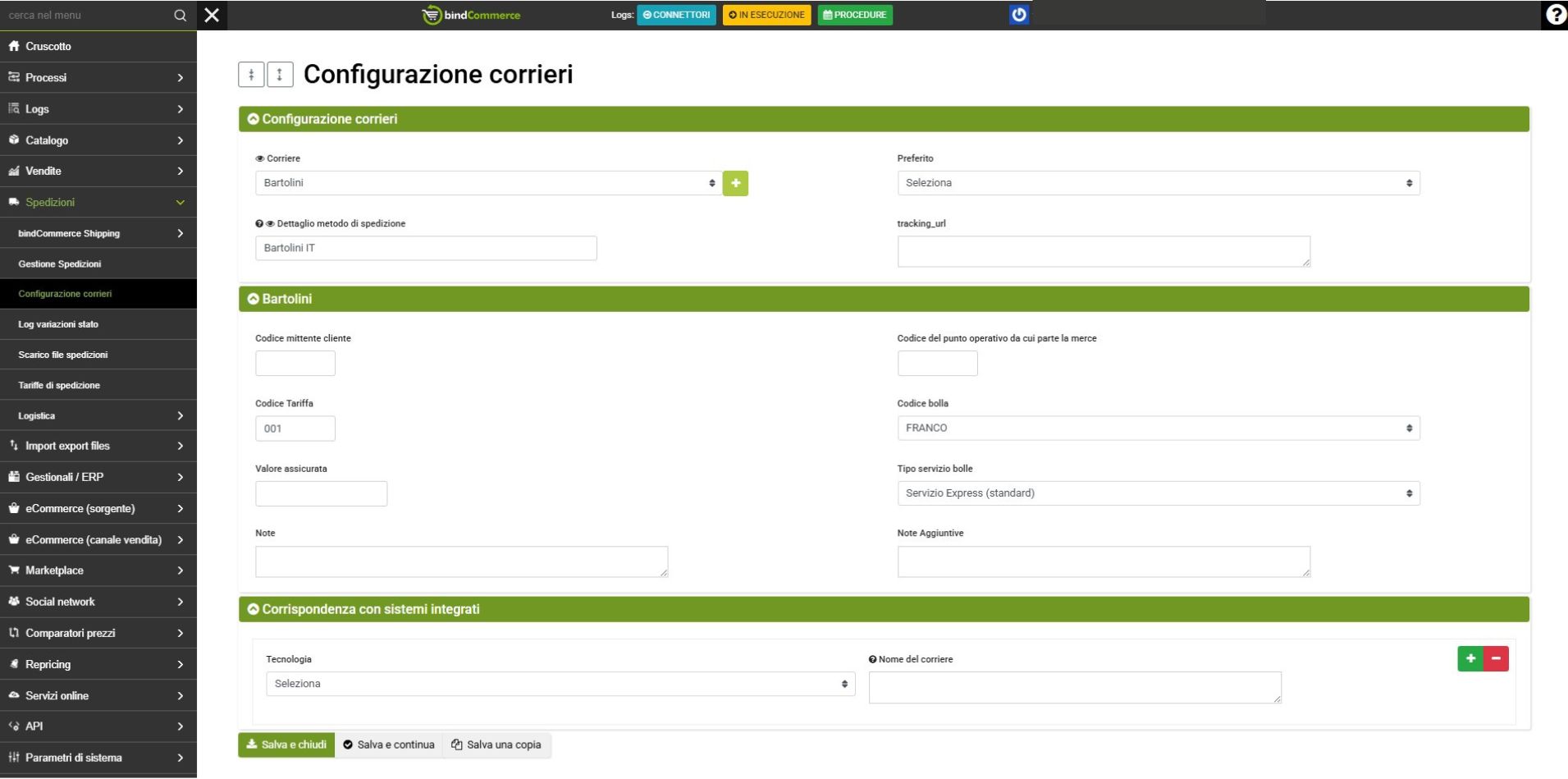Open the Codice bolla dropdown
This screenshot has height=779, width=1568.
pyautogui.click(x=1158, y=428)
